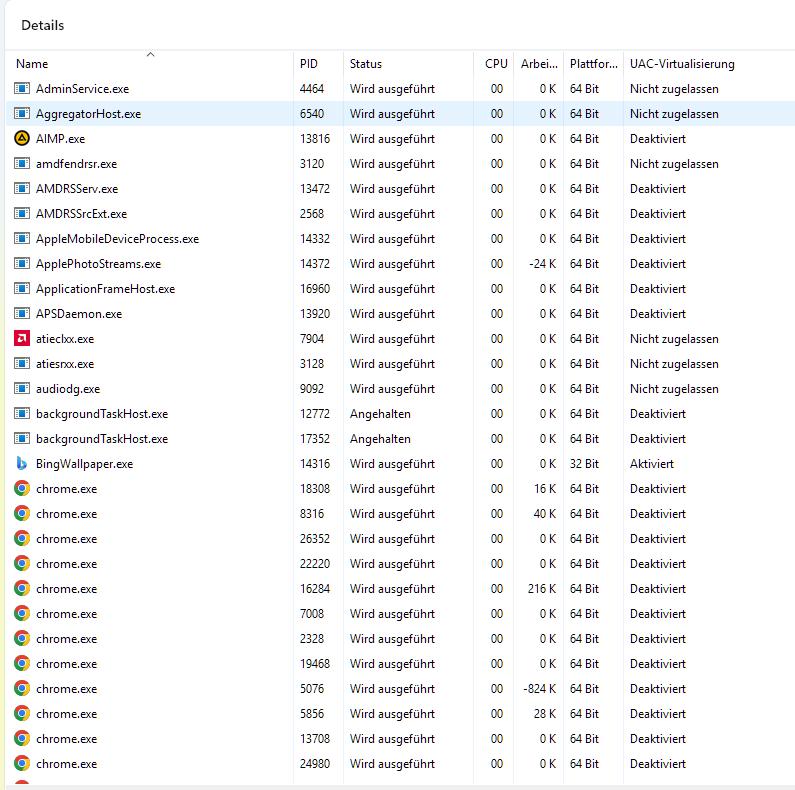
Task: Click the AppleMobileDeviceProcess.exe icon
Action: click(22, 238)
